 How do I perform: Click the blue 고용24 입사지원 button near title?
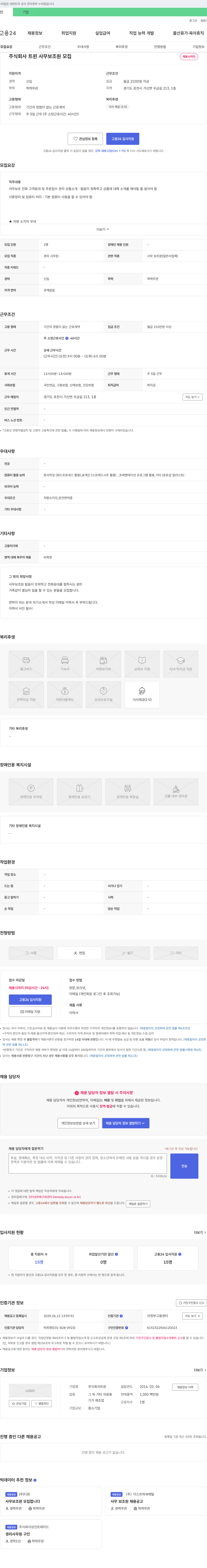(123, 139)
